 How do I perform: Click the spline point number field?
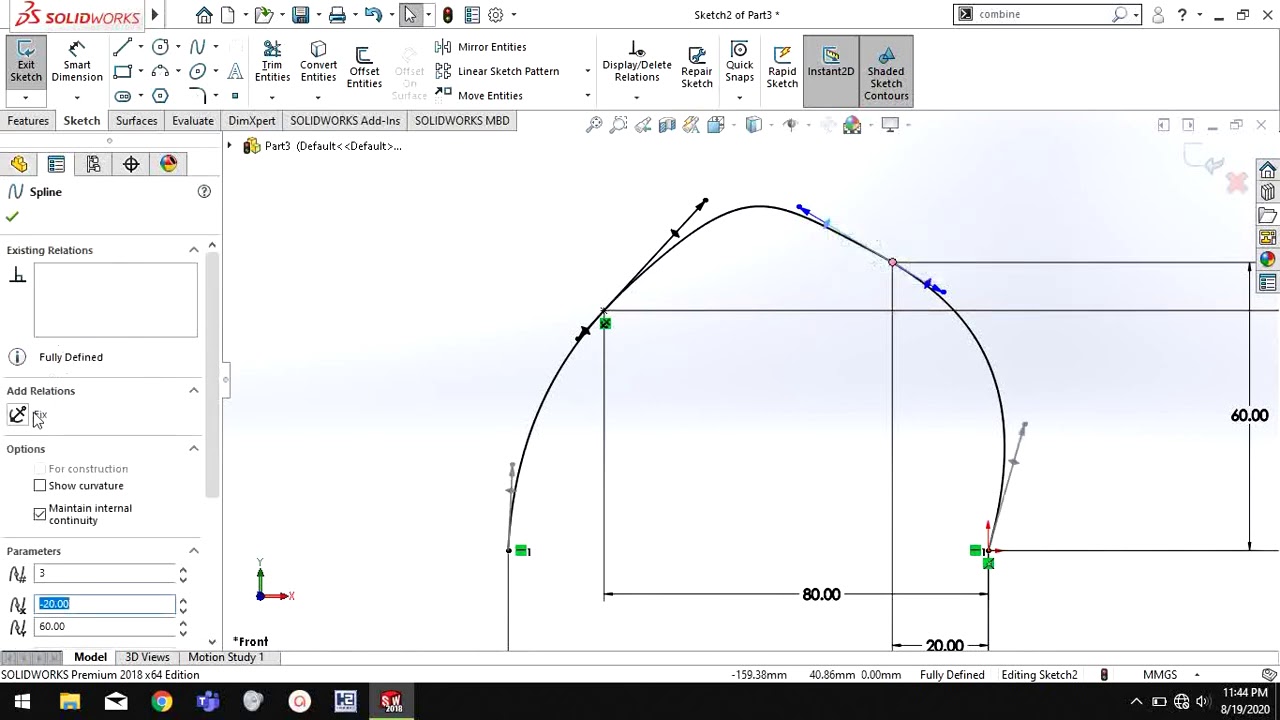(x=105, y=574)
